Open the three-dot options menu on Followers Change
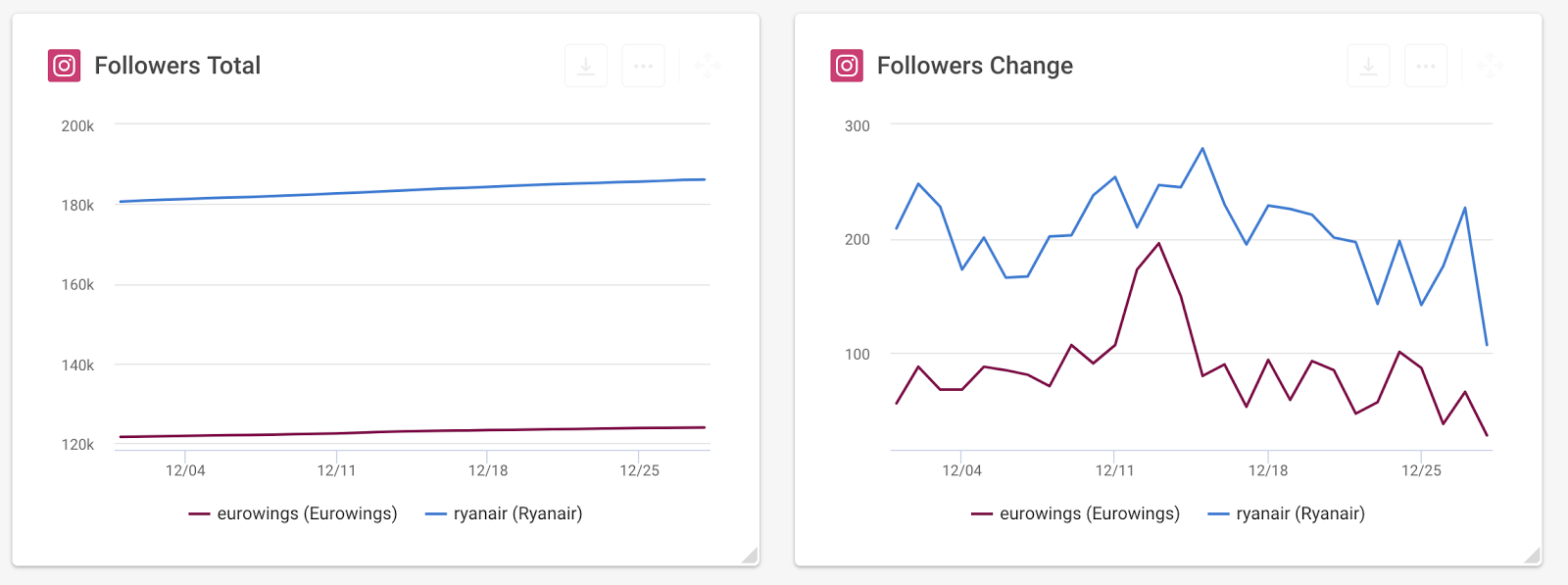This screenshot has width=1568, height=585. (1425, 65)
